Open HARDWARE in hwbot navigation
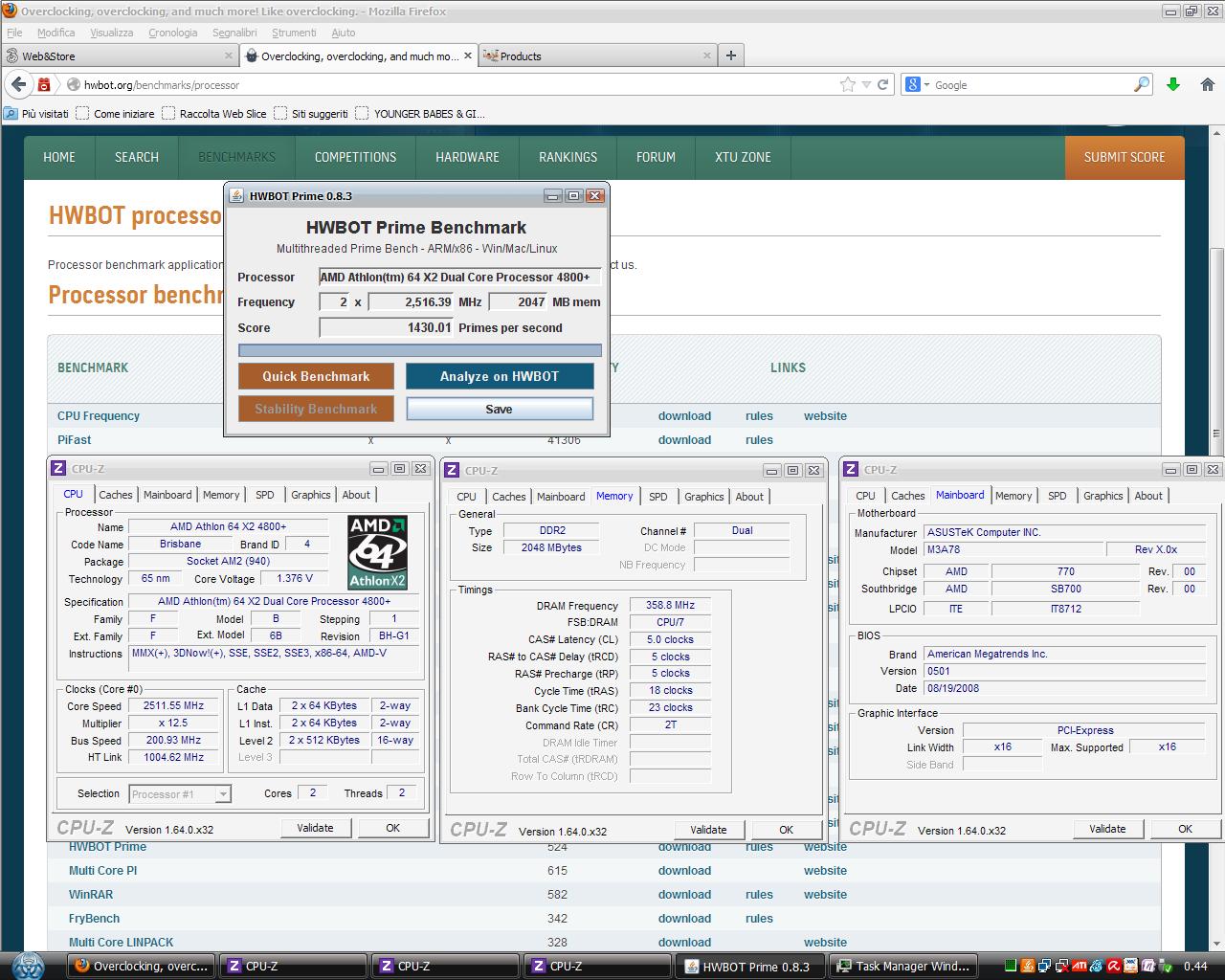The height and width of the screenshot is (980, 1225). click(467, 157)
